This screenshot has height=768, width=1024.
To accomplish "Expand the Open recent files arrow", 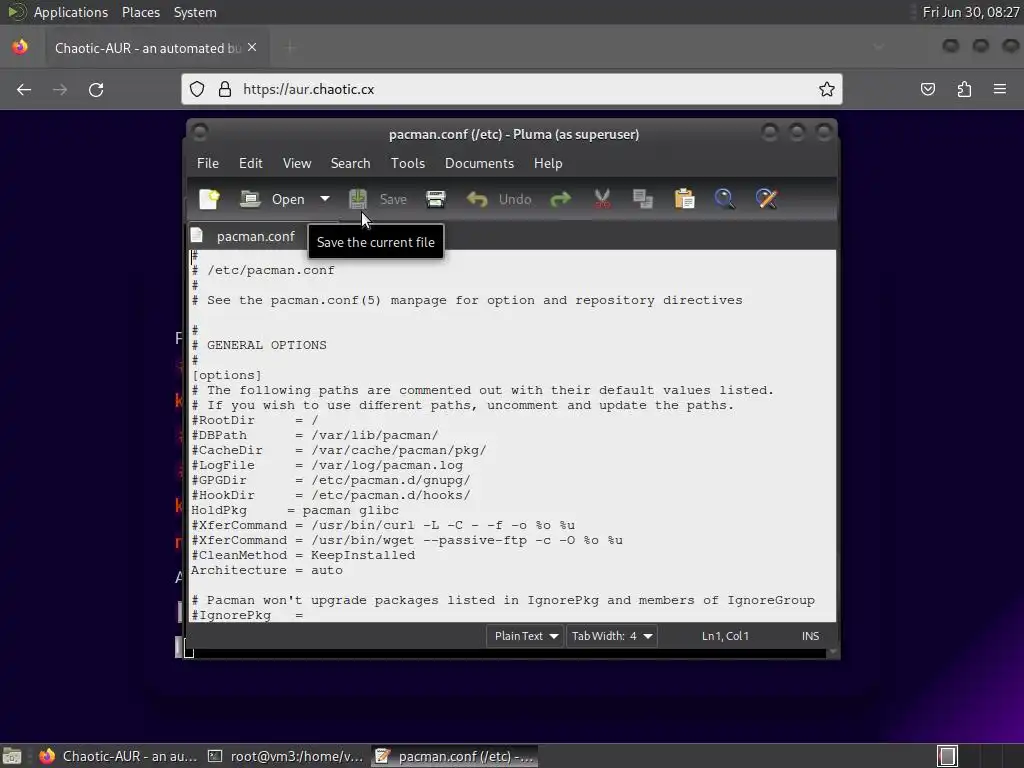I will coord(325,199).
